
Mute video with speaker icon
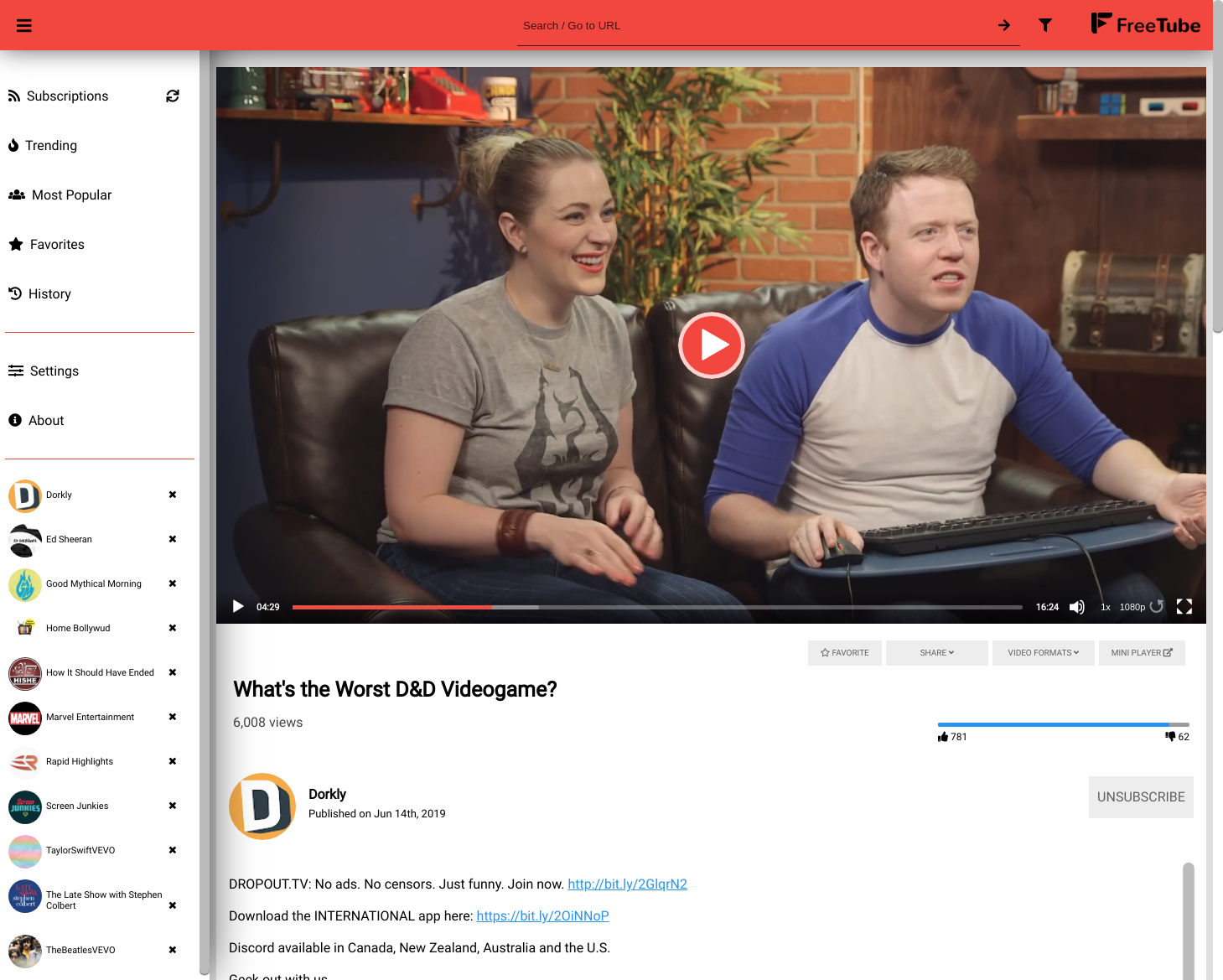coord(1077,607)
